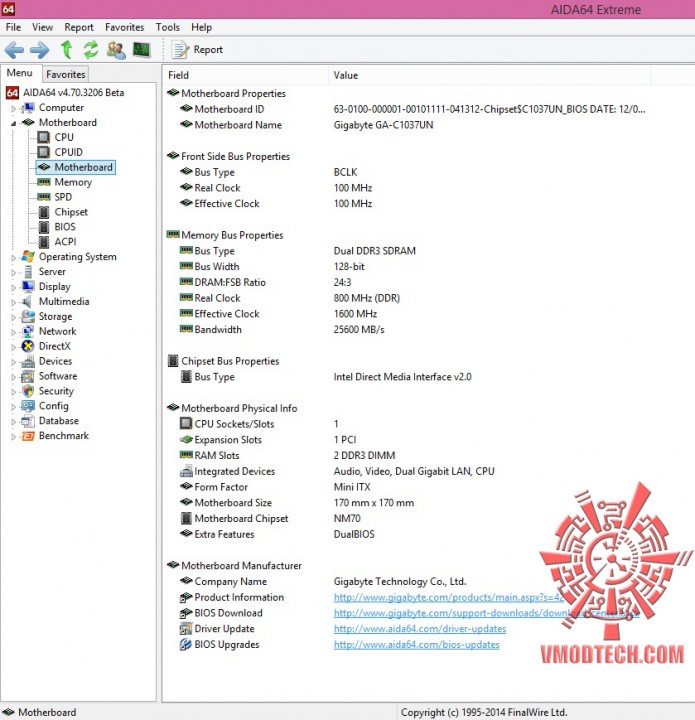Image resolution: width=695 pixels, height=720 pixels.
Task: Open the Chipset tree item
Action: (x=71, y=212)
